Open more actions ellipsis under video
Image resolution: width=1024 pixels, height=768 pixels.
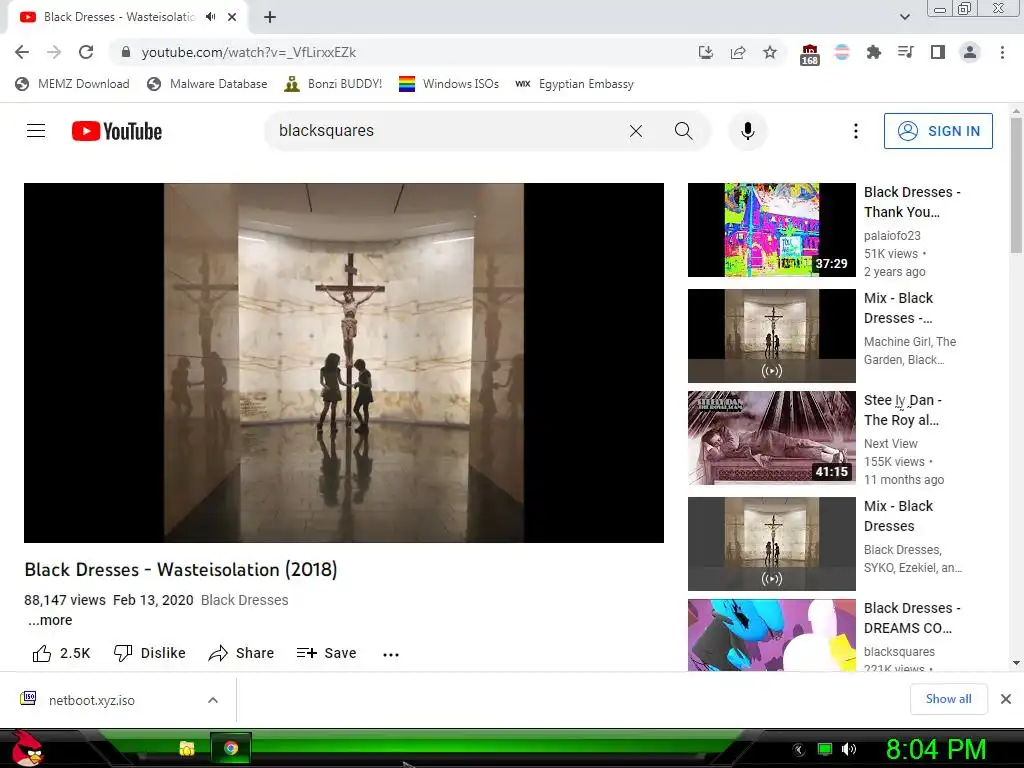pyautogui.click(x=391, y=654)
